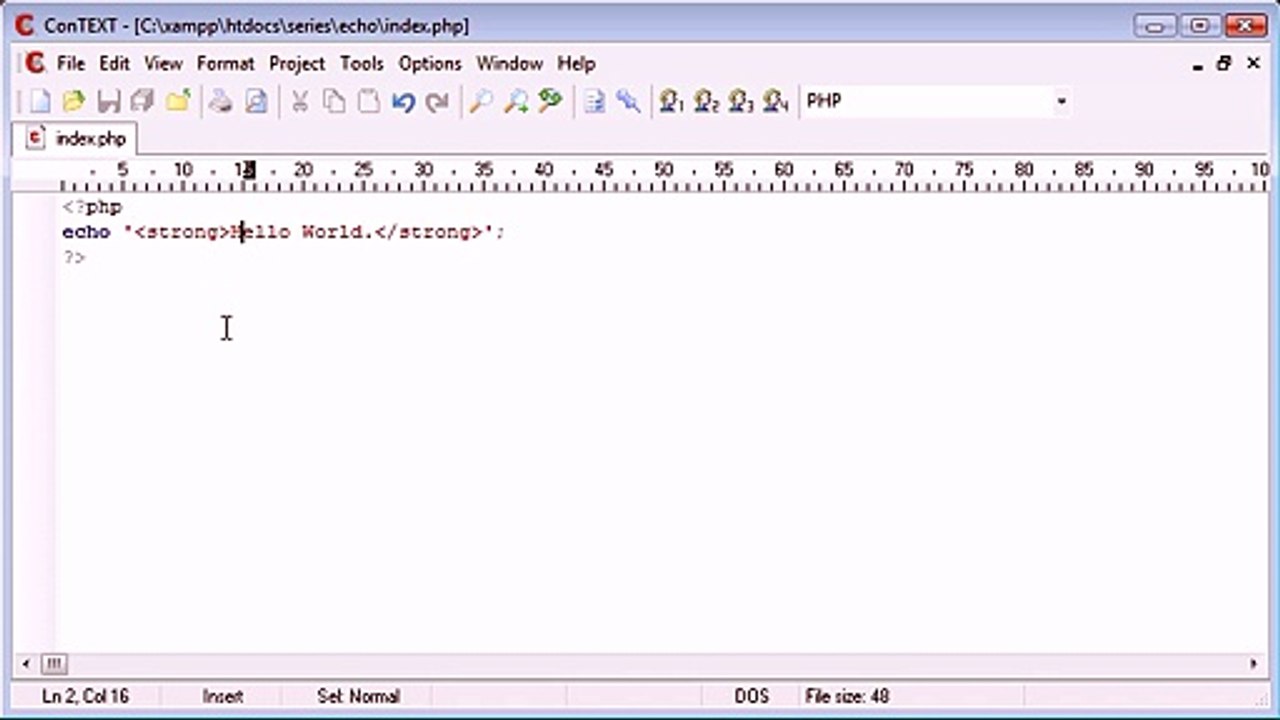1280x720 pixels.
Task: Open Print Preview from toolbar
Action: pyautogui.click(x=256, y=101)
